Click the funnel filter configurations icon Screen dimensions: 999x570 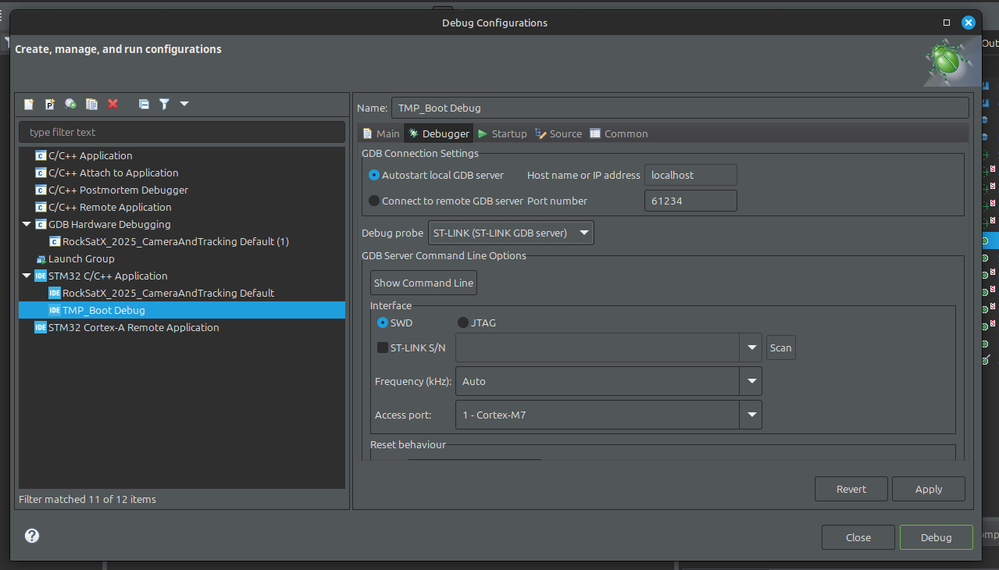(164, 104)
